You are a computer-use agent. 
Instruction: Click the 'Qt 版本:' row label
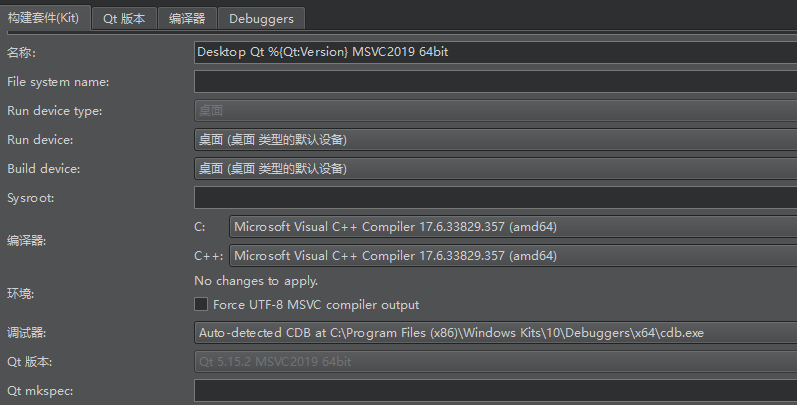pyautogui.click(x=29, y=362)
